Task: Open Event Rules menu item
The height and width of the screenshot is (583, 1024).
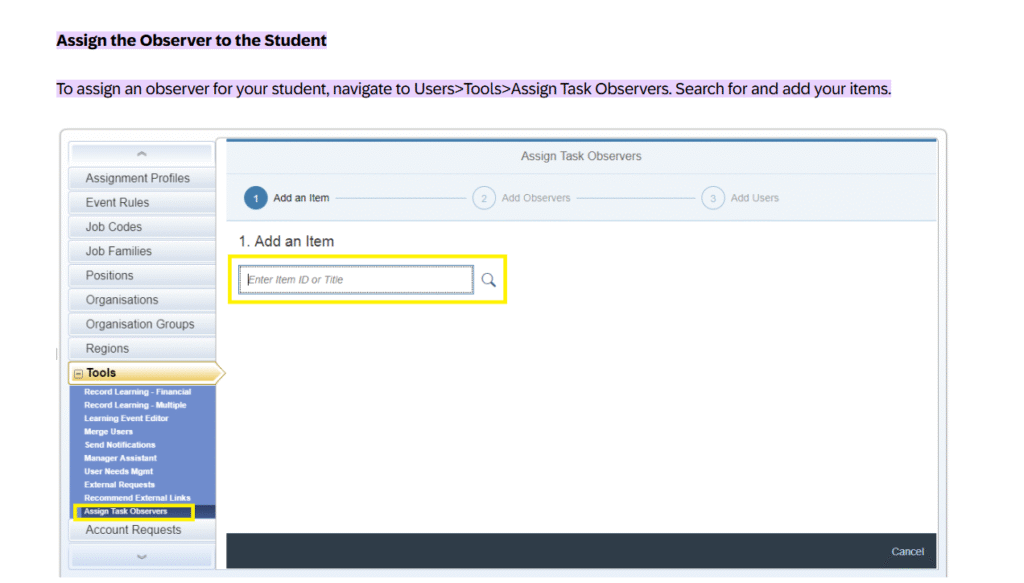Action: (x=117, y=202)
